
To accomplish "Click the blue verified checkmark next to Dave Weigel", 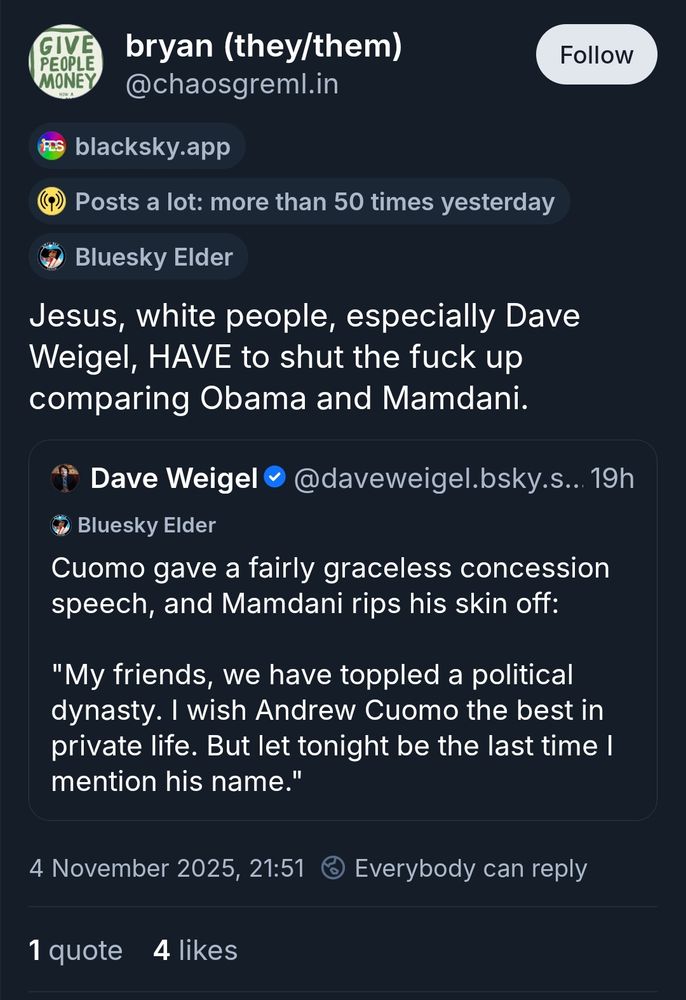I will pyautogui.click(x=272, y=478).
